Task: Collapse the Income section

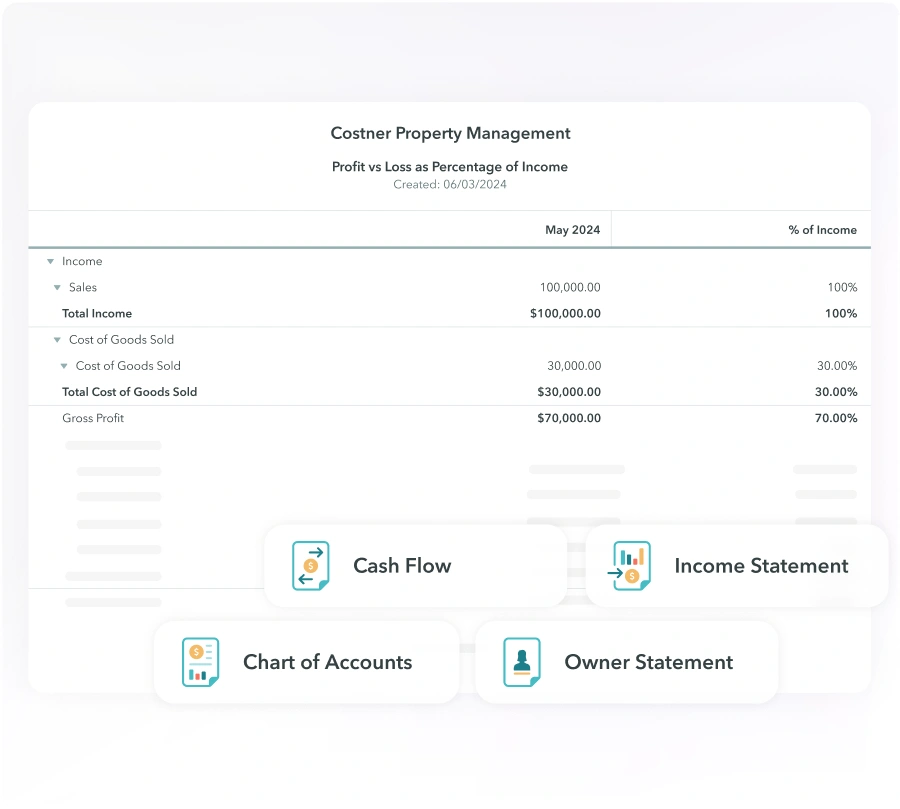Action: tap(50, 261)
